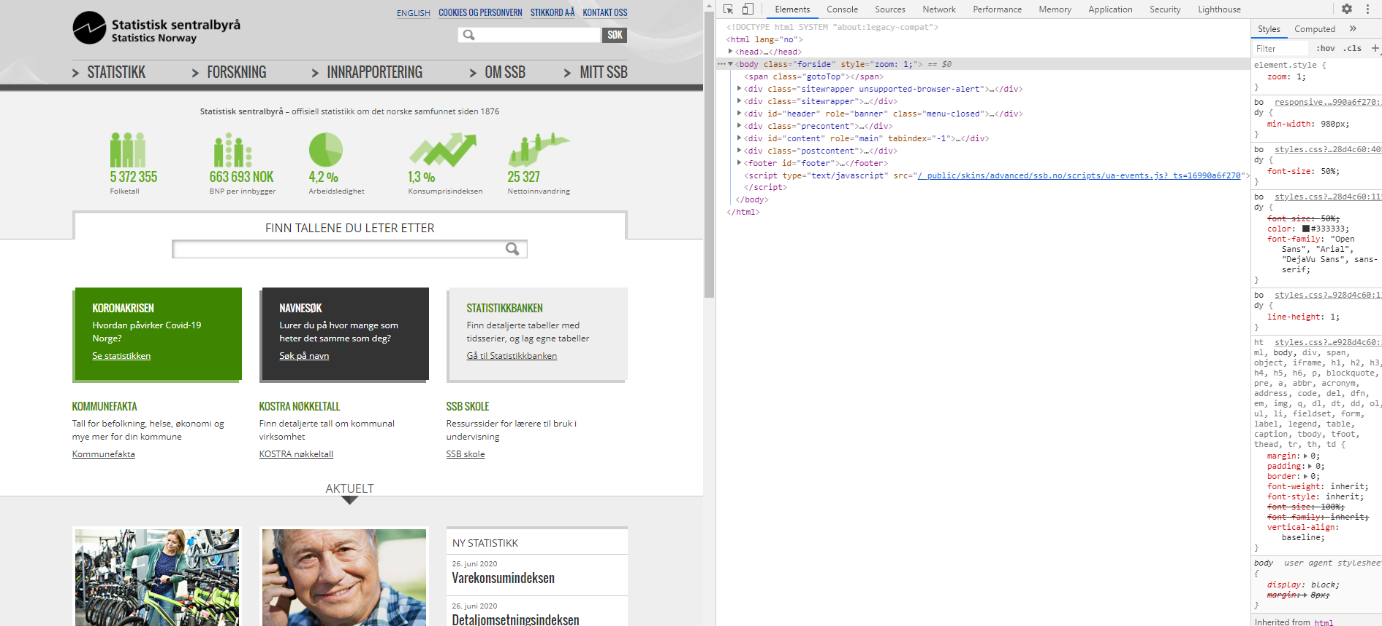Open the Network tab
This screenshot has height=626, width=1382.
[x=939, y=9]
